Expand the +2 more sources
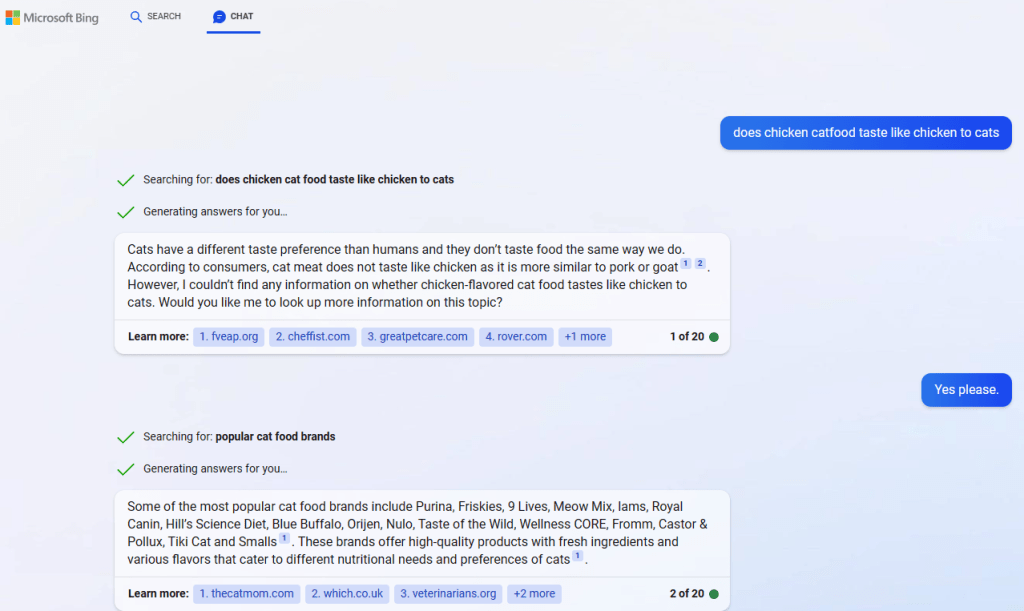This screenshot has width=1024, height=611. click(x=534, y=594)
